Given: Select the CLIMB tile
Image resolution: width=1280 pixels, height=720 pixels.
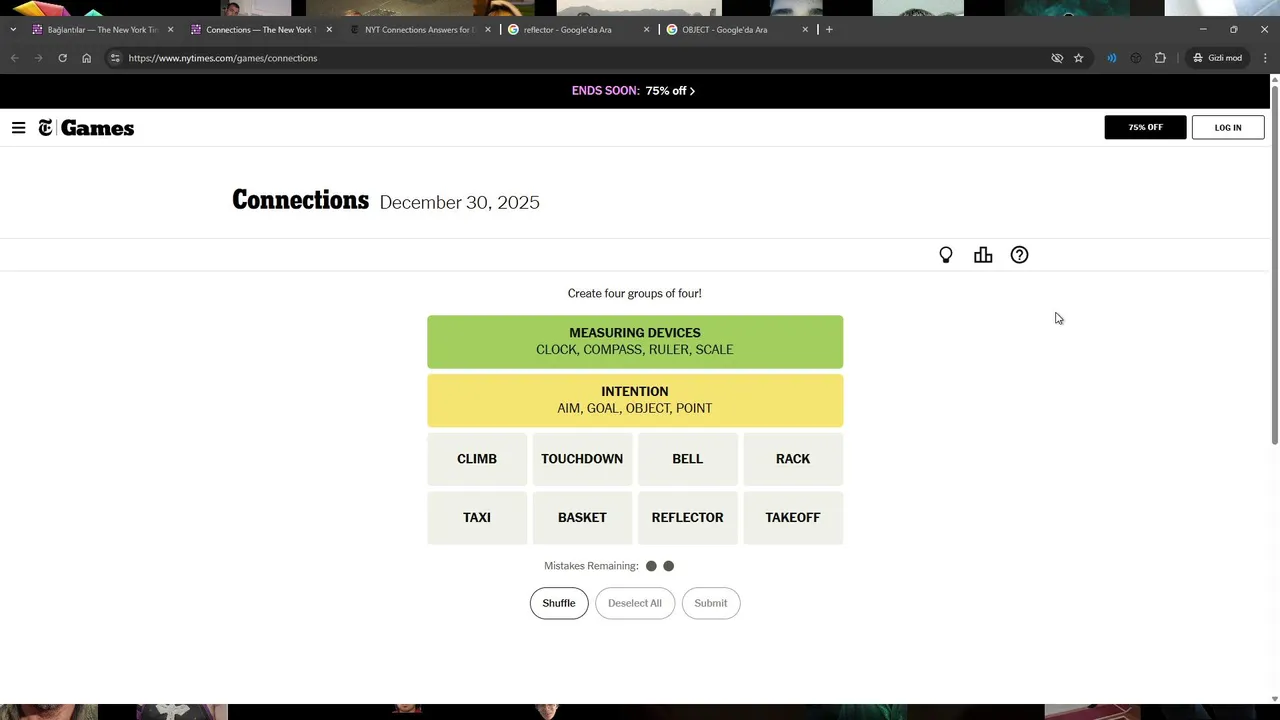Looking at the screenshot, I should click(477, 459).
